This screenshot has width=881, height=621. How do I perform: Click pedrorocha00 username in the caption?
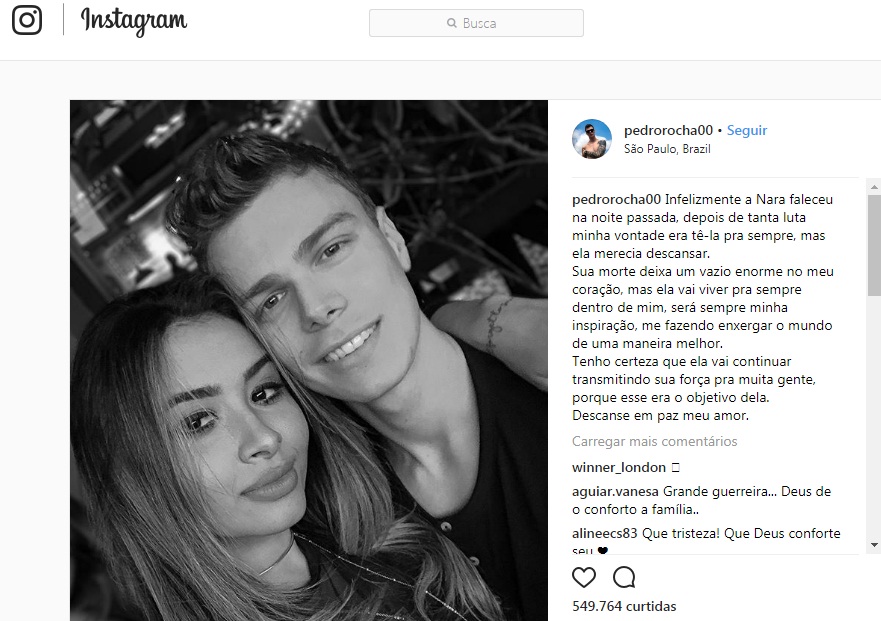(616, 200)
